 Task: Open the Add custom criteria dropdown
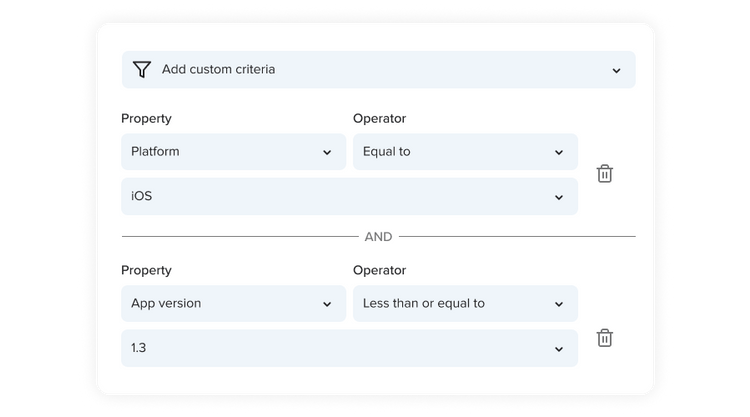point(378,70)
